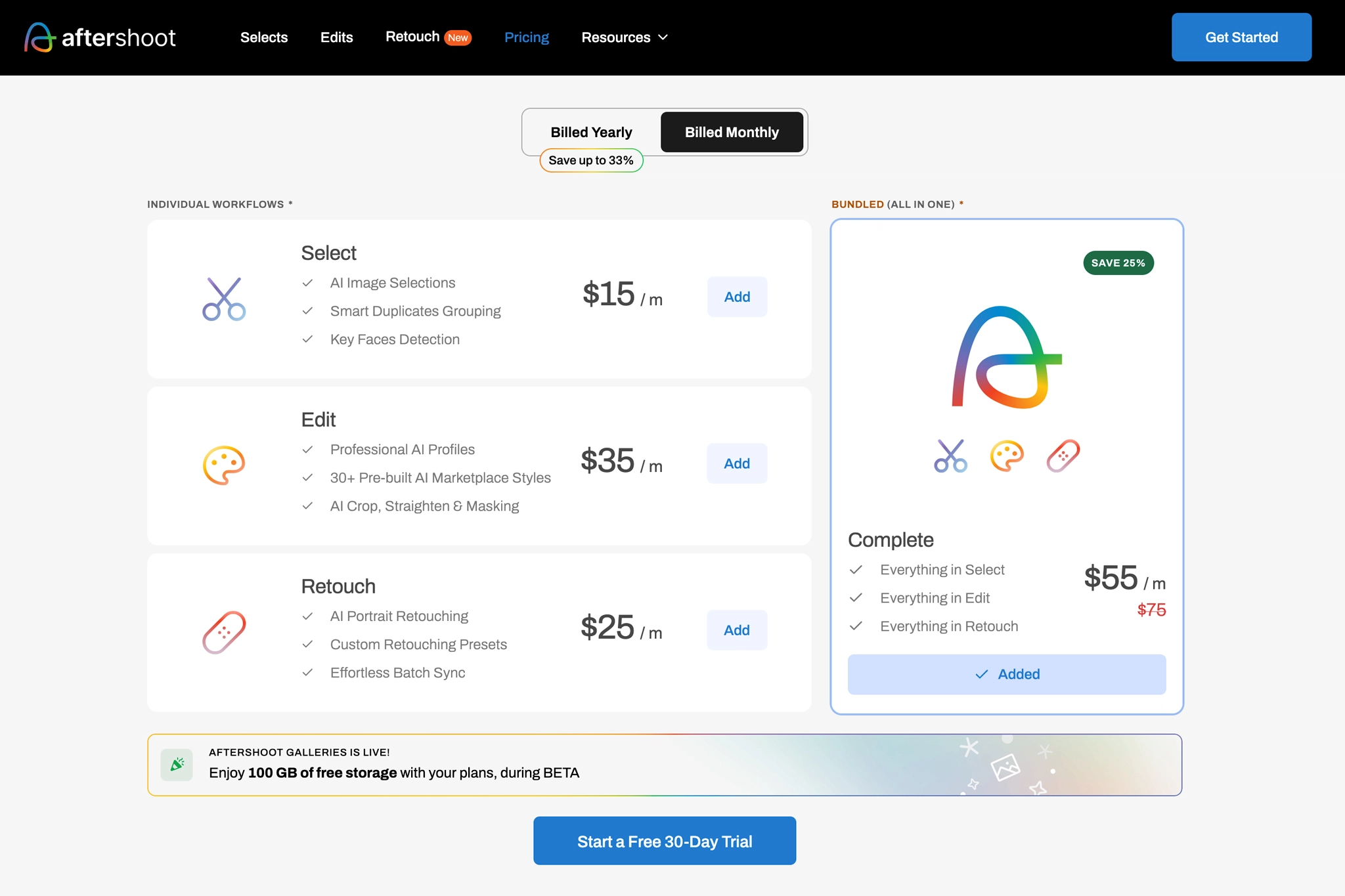
Task: Click Everything in Retouch text
Action: [950, 626]
